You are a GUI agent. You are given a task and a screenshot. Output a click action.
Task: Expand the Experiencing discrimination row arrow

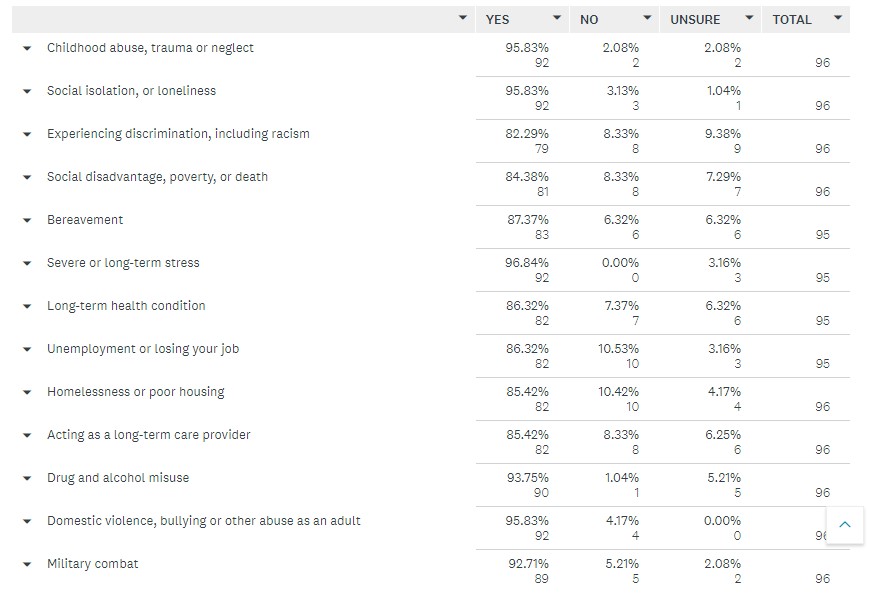[x=26, y=134]
